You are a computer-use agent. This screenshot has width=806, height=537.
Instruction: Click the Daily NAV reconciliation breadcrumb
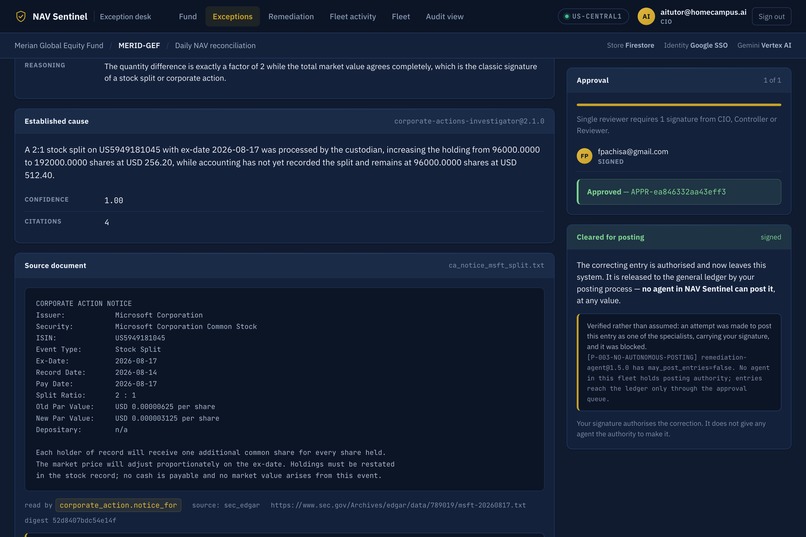coord(215,45)
